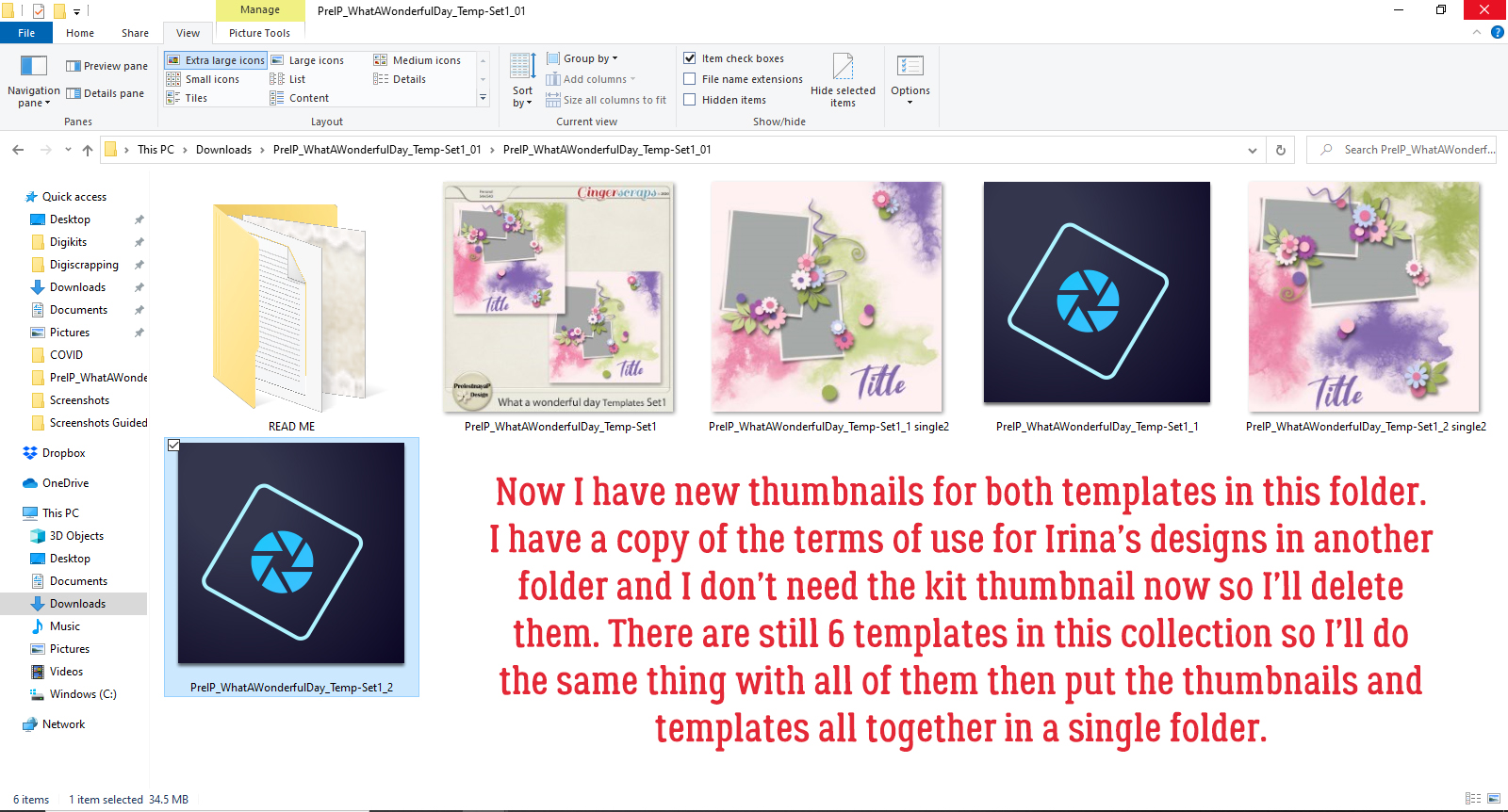Select the Temp-Set1_1 single2 thumbnail
The height and width of the screenshot is (812, 1508).
[828, 308]
